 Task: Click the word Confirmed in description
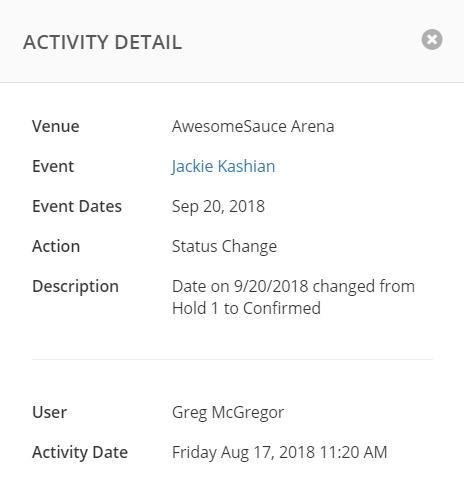(x=282, y=308)
